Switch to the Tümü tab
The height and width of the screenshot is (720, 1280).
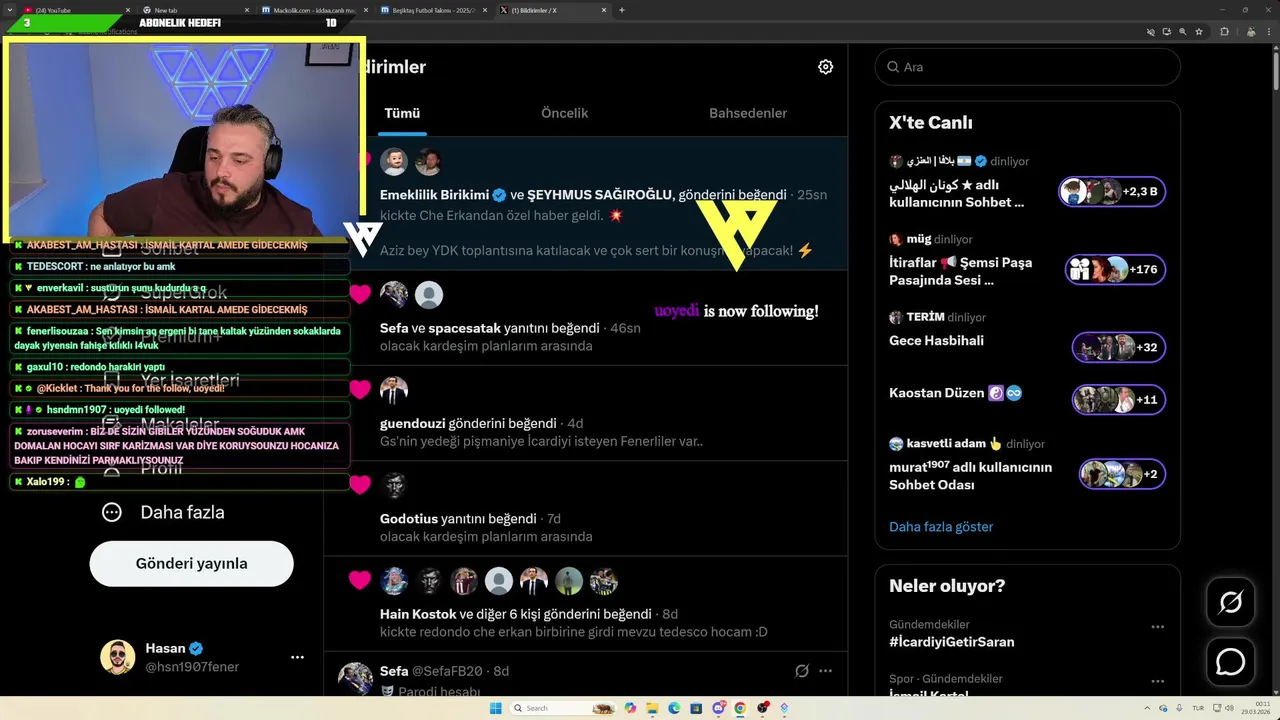402,113
